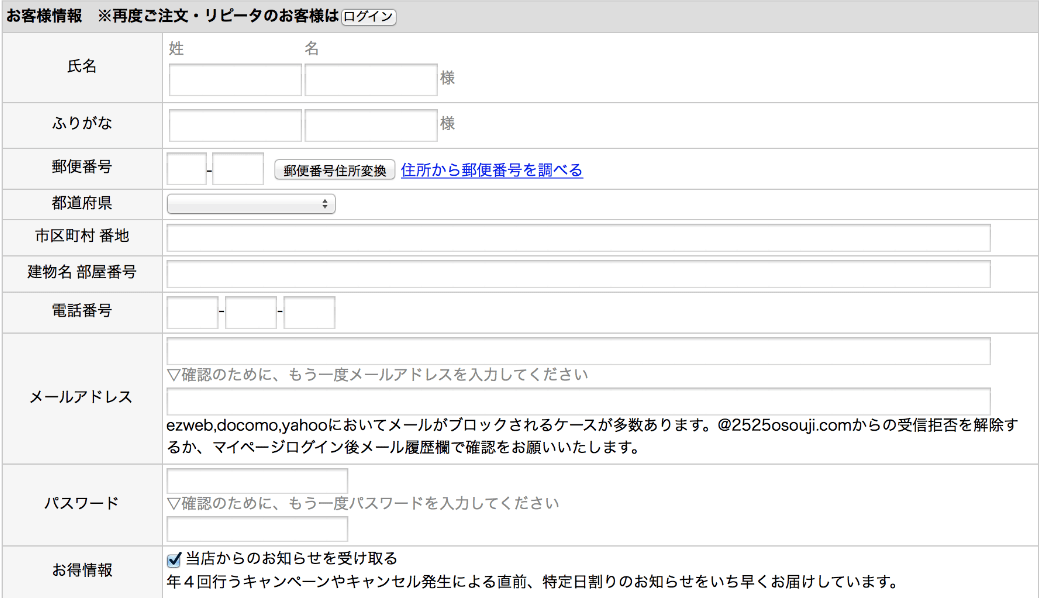Screen dimensions: 1040x600
Task: Click the 名 first name field
Action: pyautogui.click(x=370, y=79)
